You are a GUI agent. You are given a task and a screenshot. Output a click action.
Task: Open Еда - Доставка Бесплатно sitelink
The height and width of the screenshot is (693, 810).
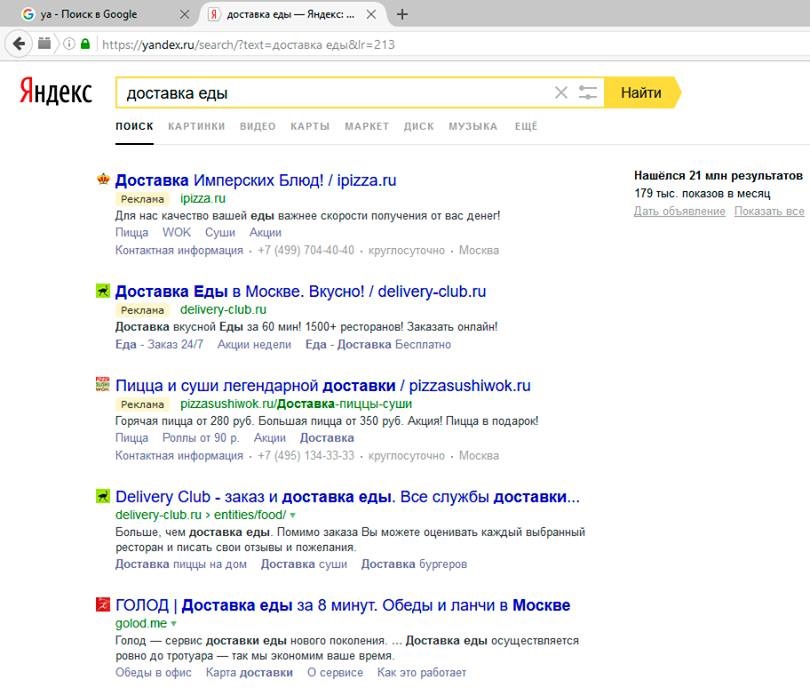[378, 344]
